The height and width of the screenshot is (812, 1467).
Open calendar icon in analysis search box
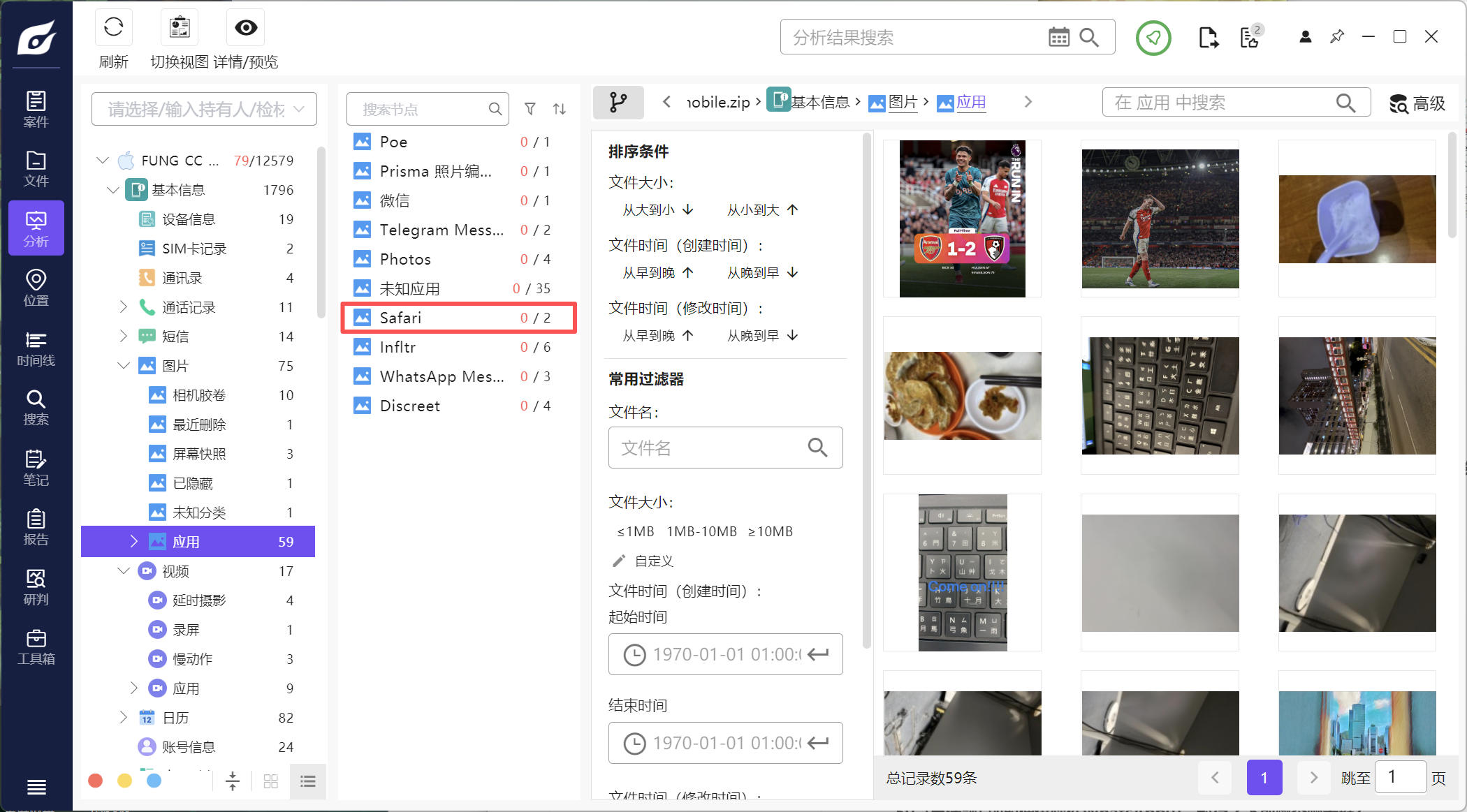1058,38
